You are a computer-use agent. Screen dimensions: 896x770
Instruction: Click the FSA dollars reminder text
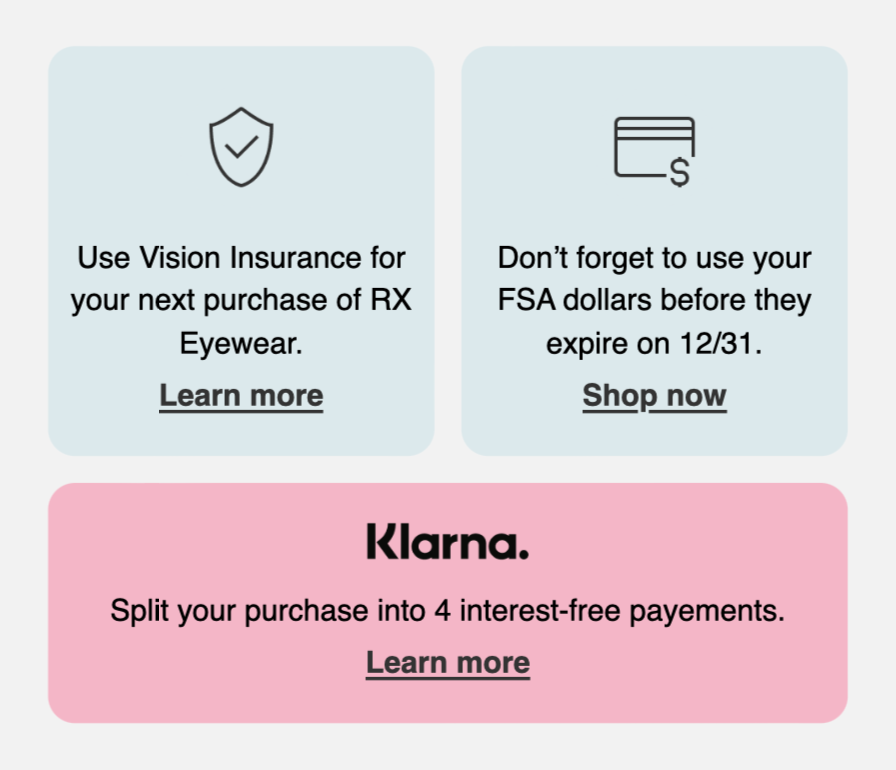654,300
